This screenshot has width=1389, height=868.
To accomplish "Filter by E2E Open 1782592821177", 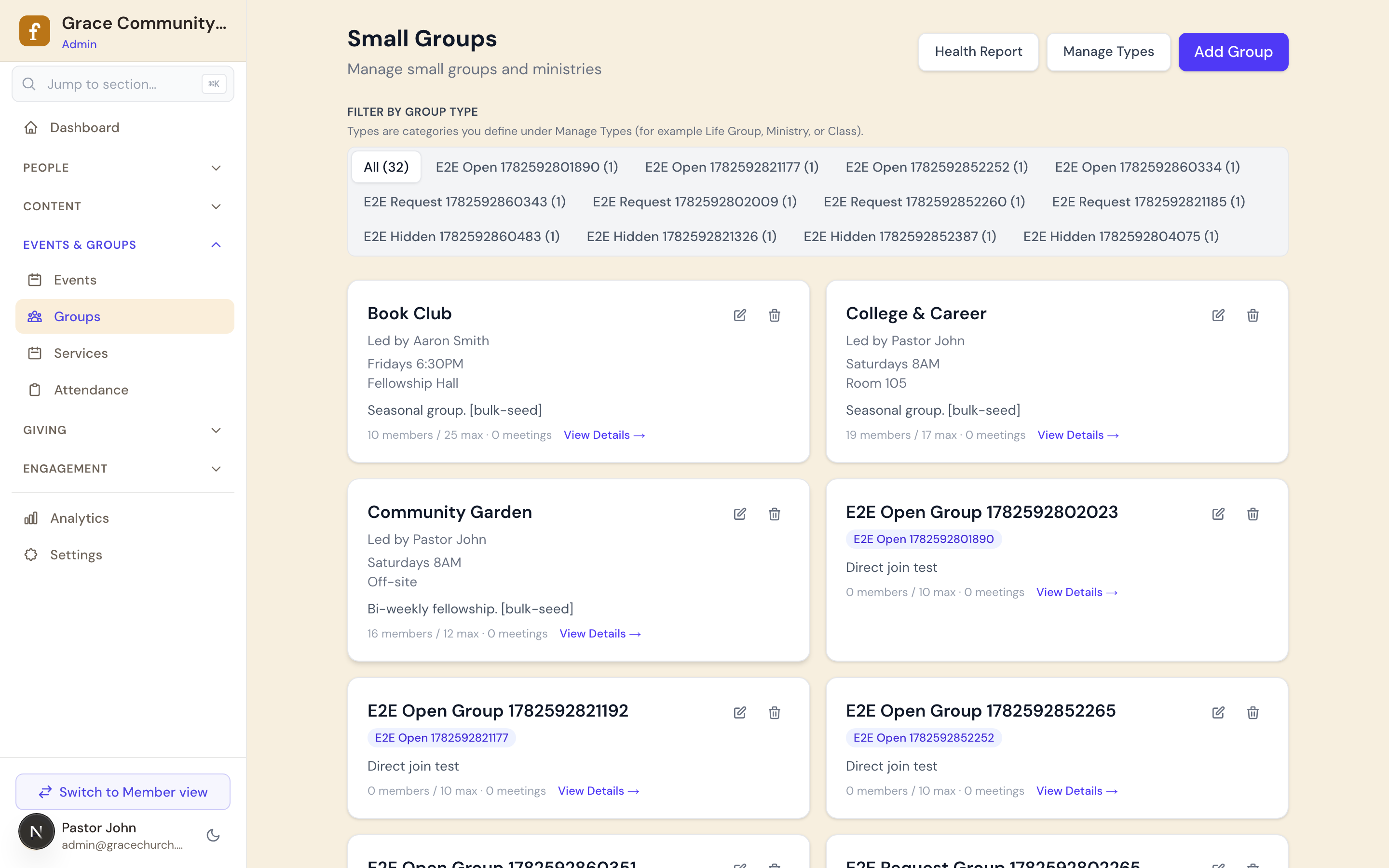I will click(731, 167).
